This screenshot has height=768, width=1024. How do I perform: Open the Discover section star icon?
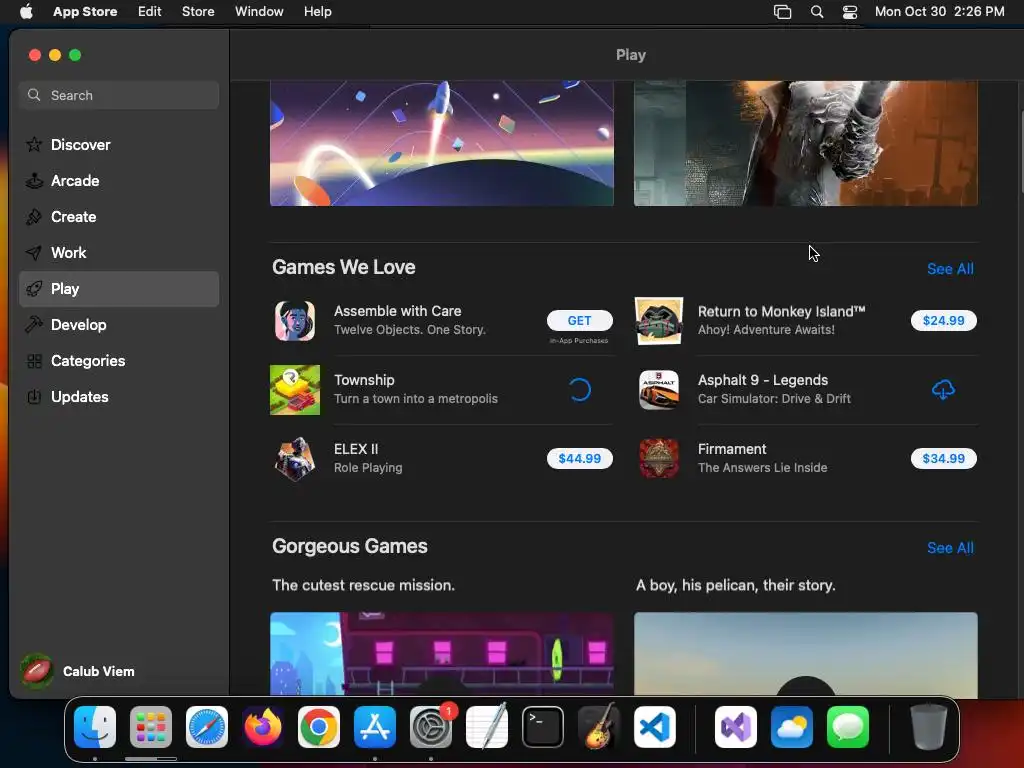pos(34,144)
